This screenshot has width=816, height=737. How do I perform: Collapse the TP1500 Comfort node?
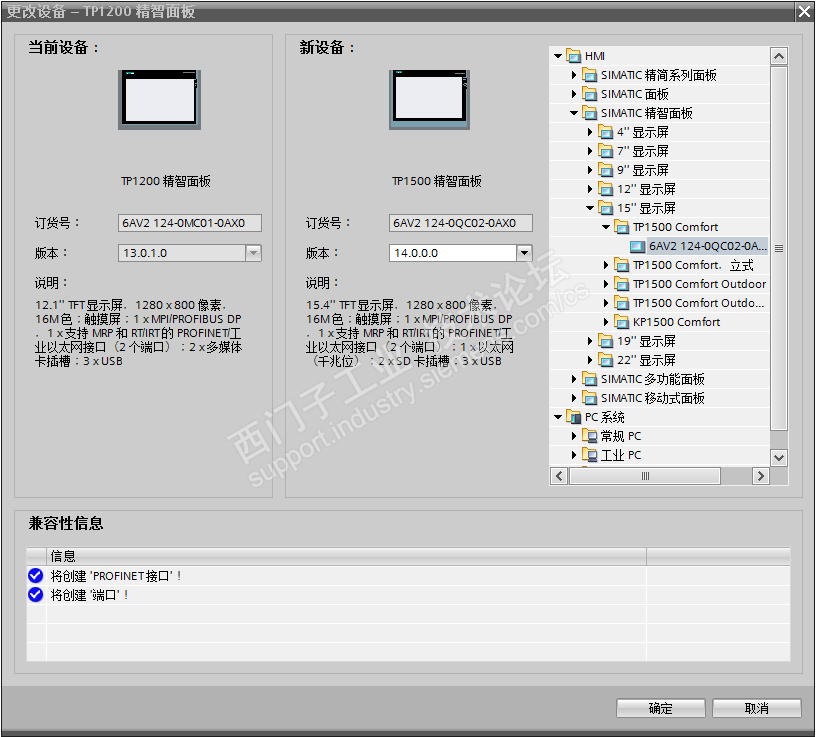[606, 227]
